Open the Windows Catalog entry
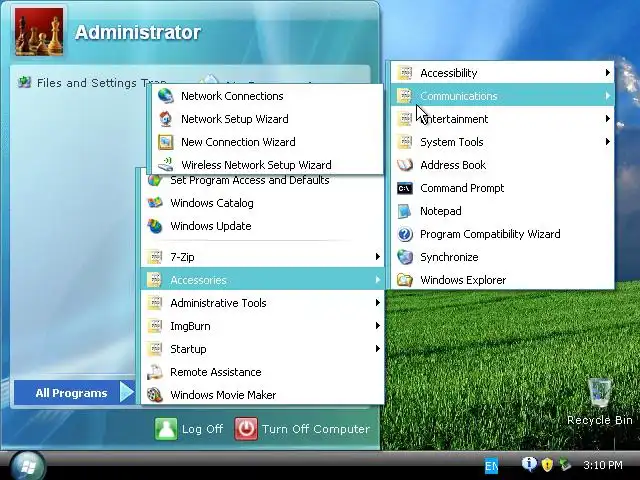640x480 pixels. 262,203
